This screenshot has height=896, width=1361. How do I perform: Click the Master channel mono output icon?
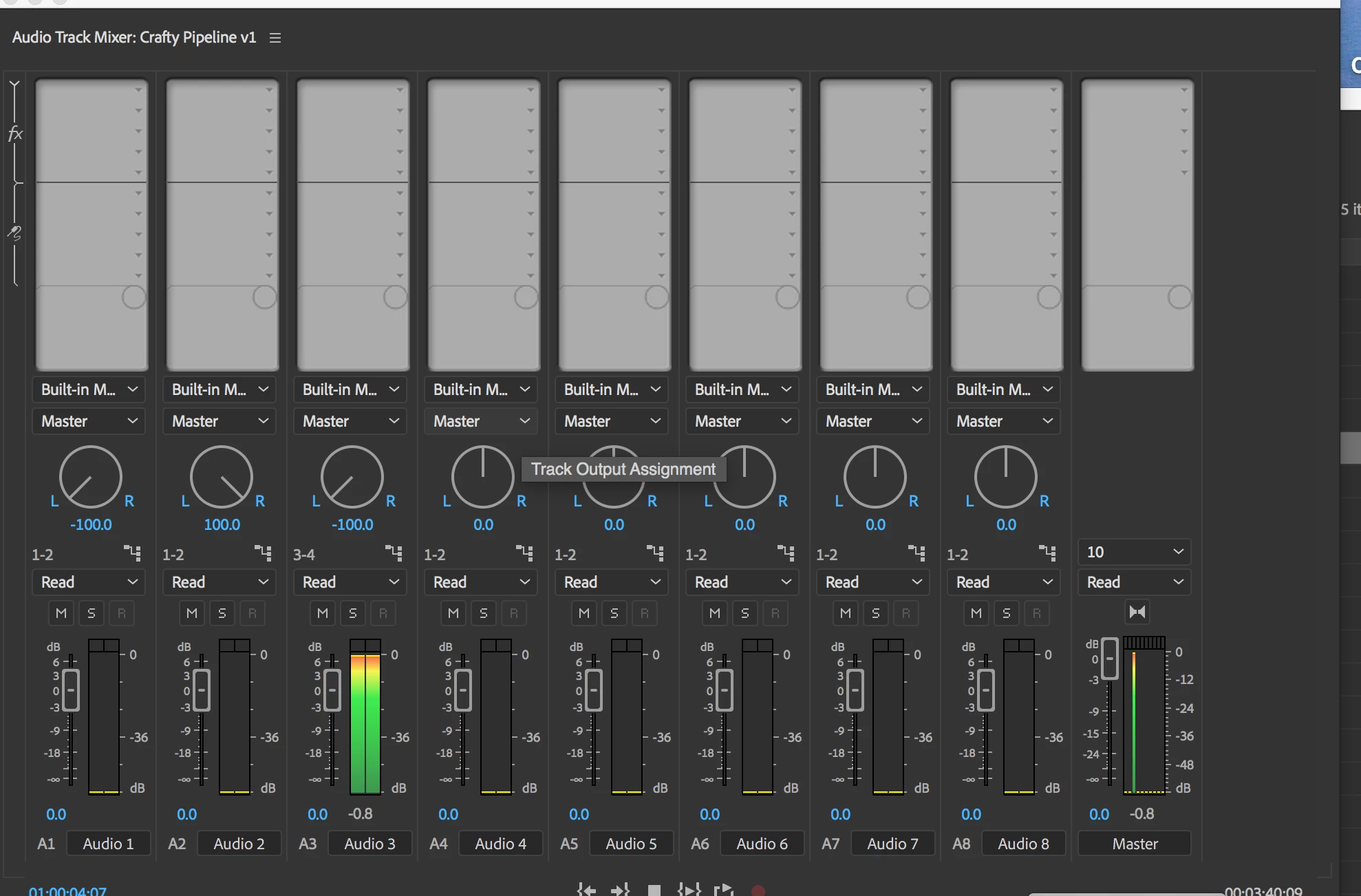(x=1137, y=612)
